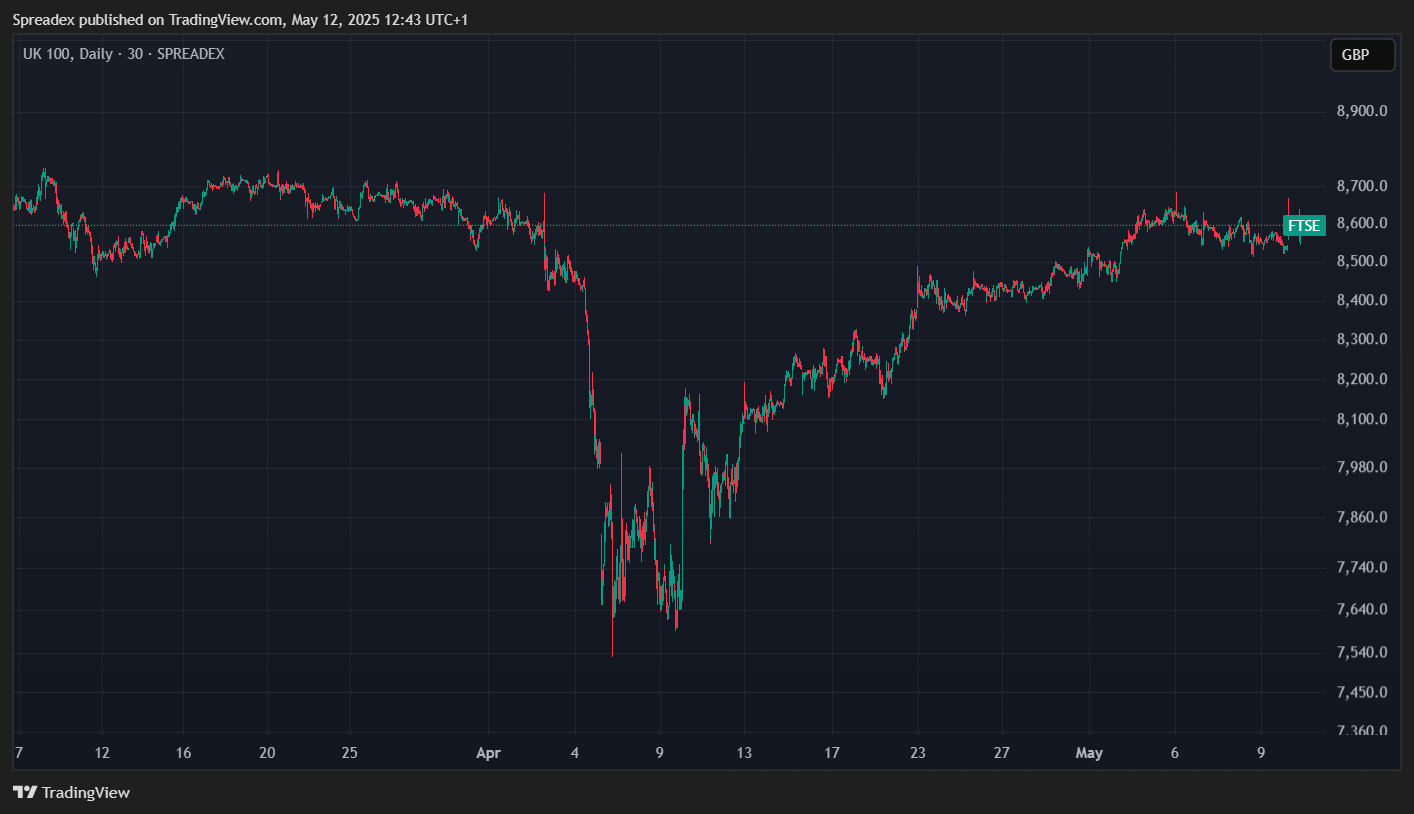Click the 7,360.0 price axis label
Viewport: 1414px width, 814px height.
coord(1362,731)
